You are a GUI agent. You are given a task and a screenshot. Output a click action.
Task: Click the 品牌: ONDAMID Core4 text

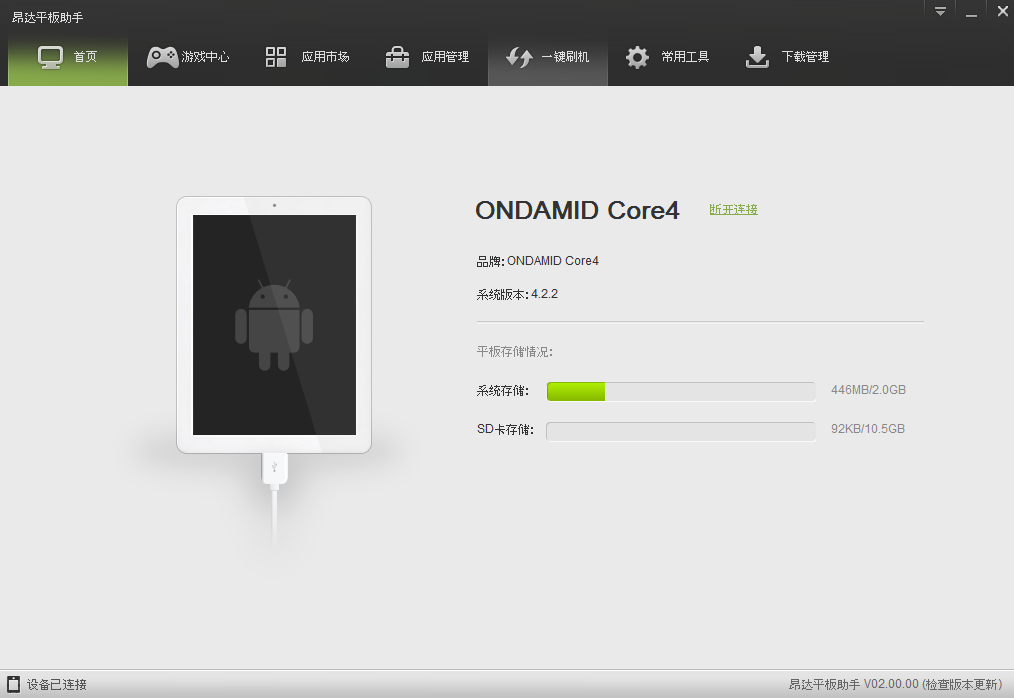pyautogui.click(x=537, y=261)
